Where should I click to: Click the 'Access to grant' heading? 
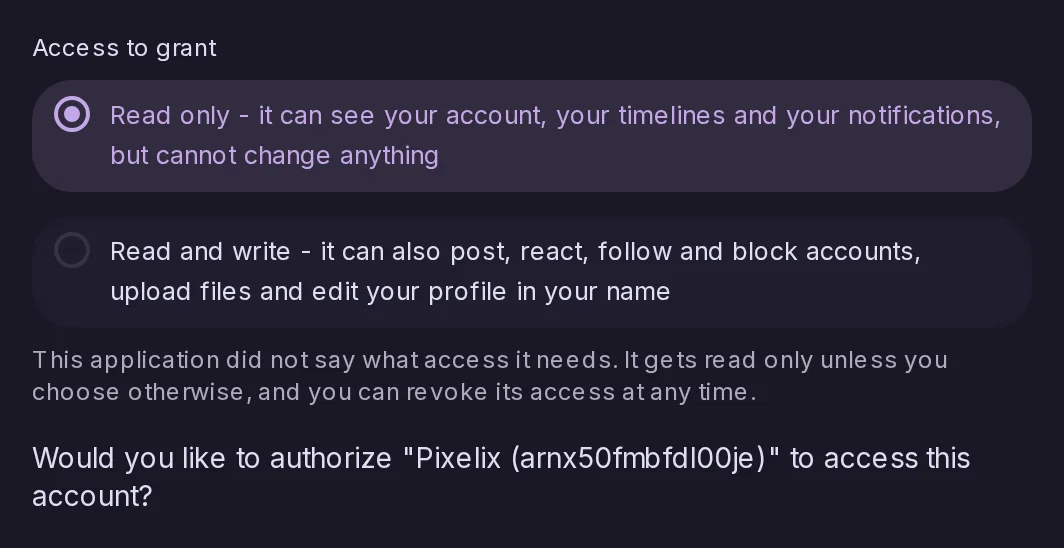click(124, 48)
